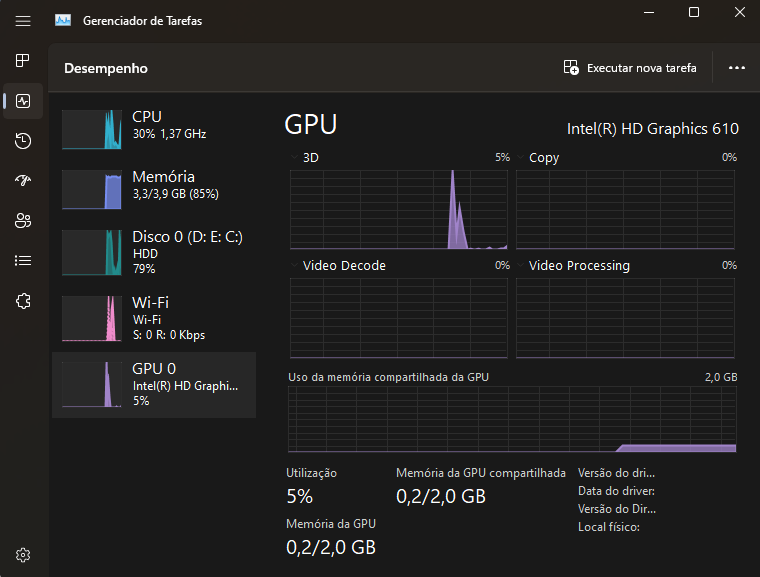The height and width of the screenshot is (577, 760).
Task: Open the App history icon
Action: [x=23, y=141]
